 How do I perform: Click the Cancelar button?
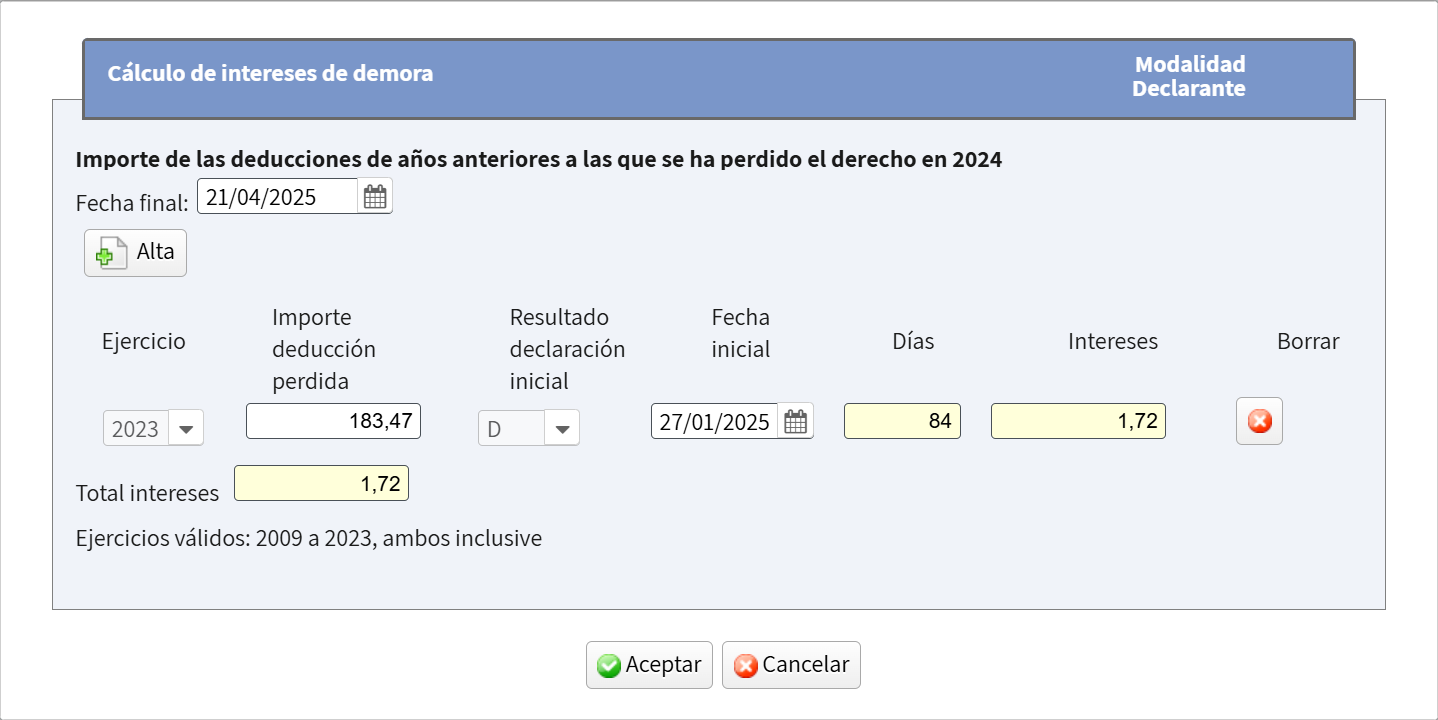791,664
